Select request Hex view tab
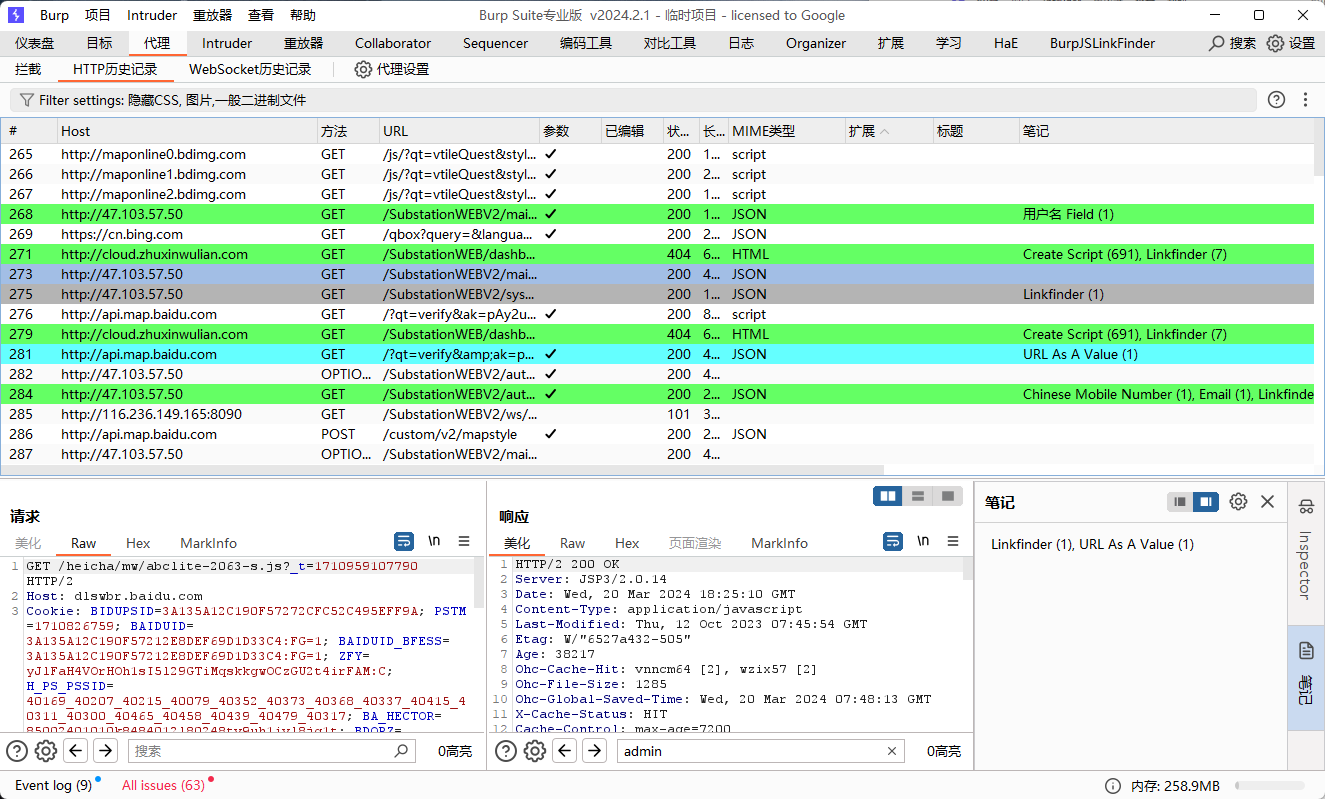Viewport: 1325px width, 799px height. (138, 543)
